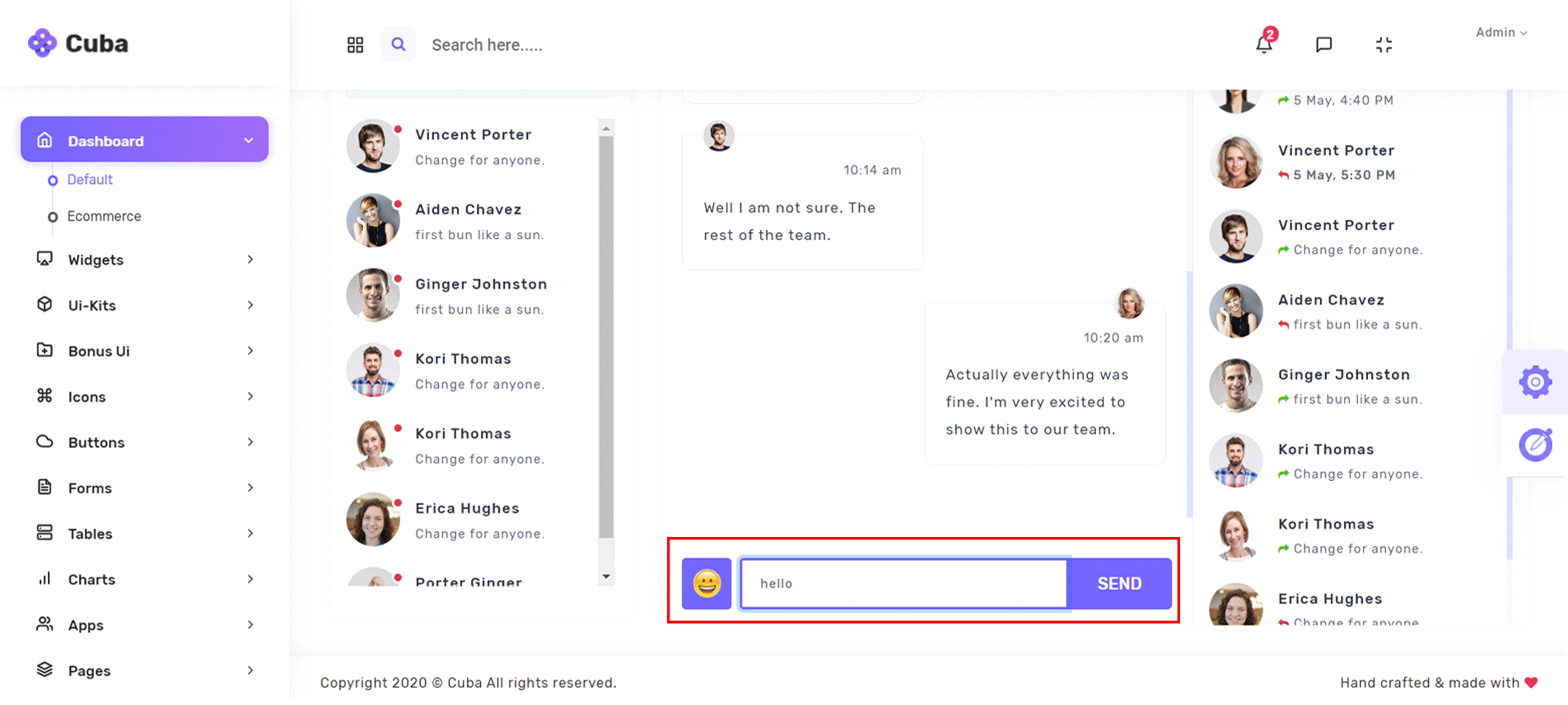Open the Pages menu label

tap(89, 671)
